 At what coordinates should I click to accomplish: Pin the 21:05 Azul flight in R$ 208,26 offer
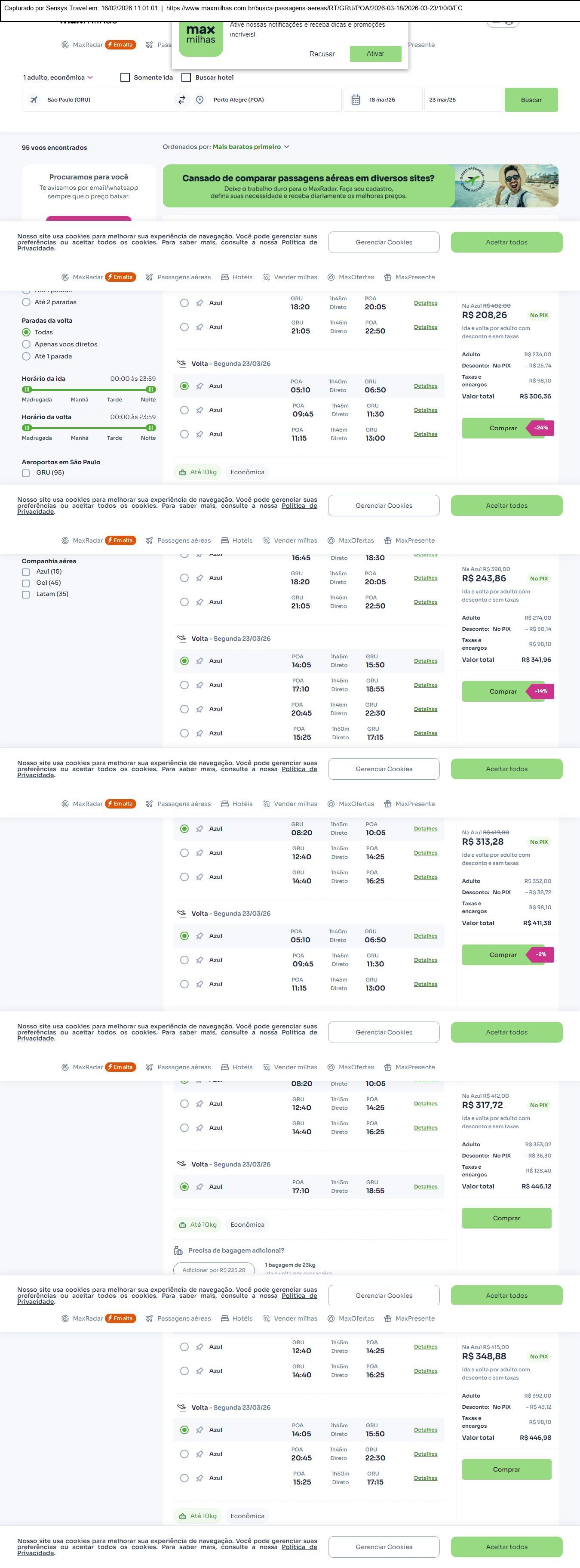tap(199, 327)
